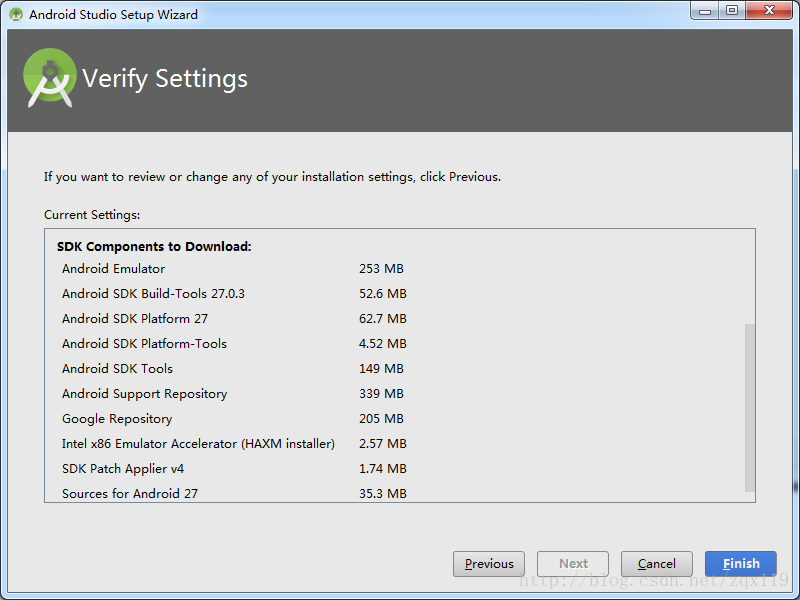800x600 pixels.
Task: Select 'Android SDK Platform-Tools' entry
Action: [x=144, y=343]
